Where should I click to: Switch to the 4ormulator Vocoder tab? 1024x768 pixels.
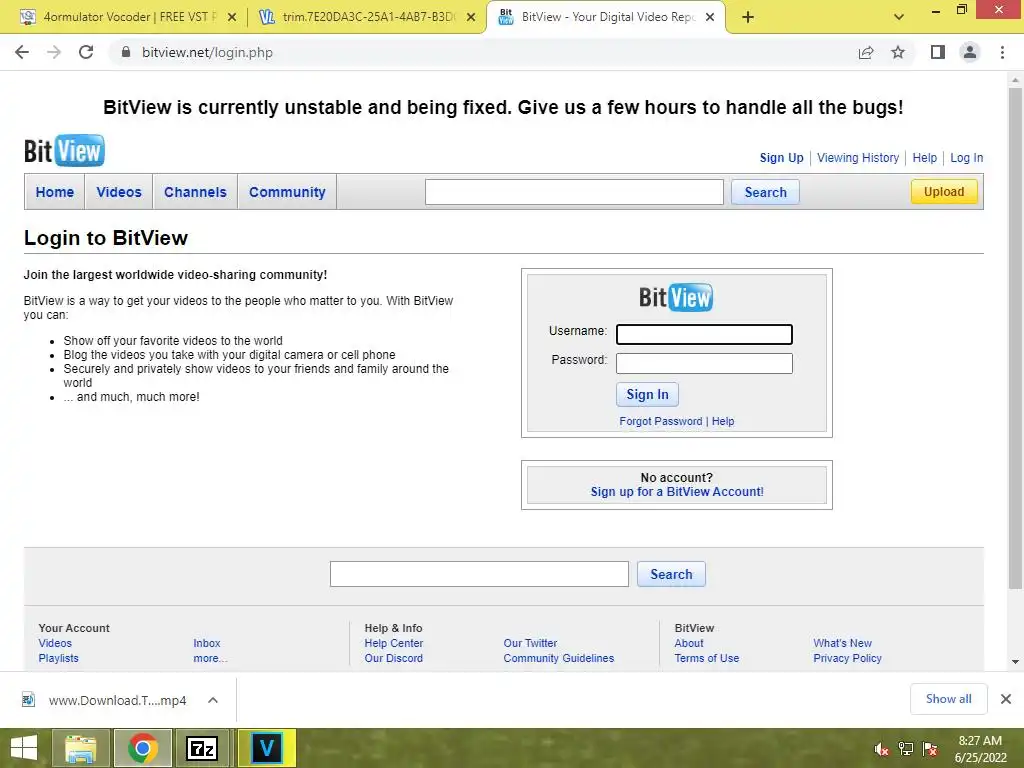(127, 17)
